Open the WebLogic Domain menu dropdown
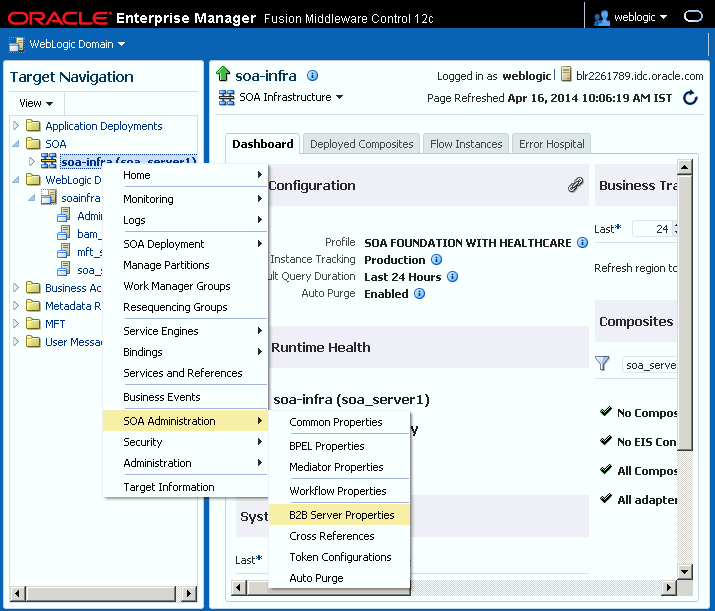The image size is (715, 611). (67, 44)
